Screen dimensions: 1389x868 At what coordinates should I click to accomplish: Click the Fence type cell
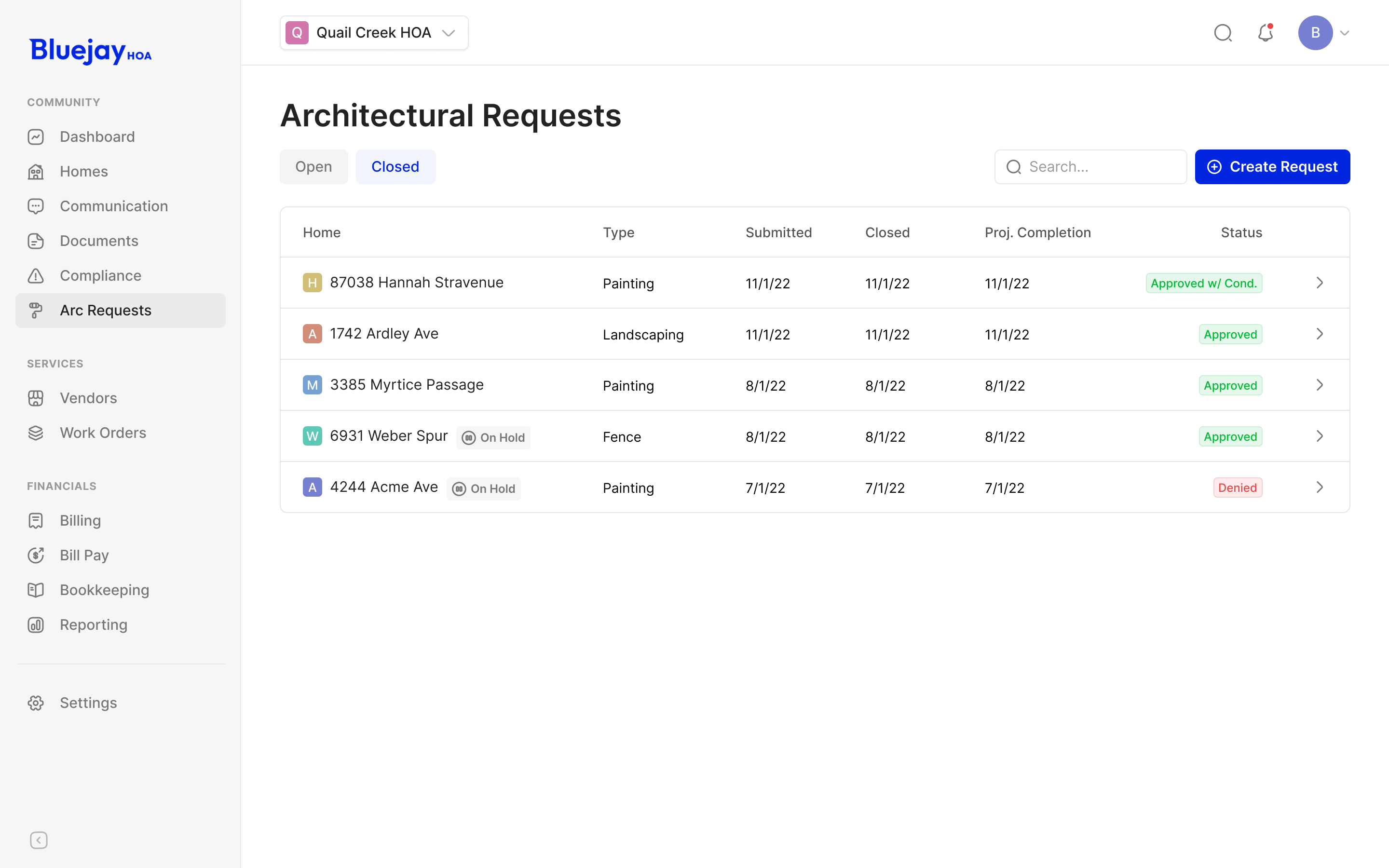point(622,437)
